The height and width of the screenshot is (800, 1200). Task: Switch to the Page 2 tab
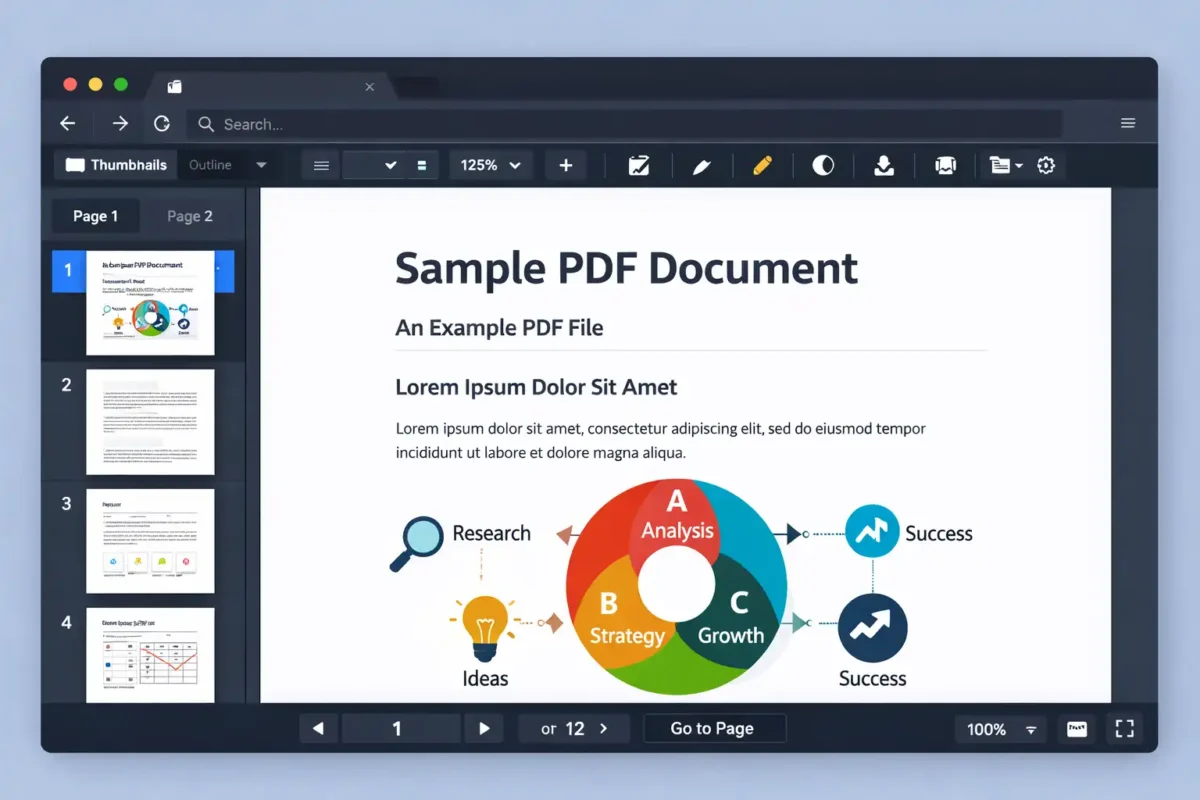189,215
